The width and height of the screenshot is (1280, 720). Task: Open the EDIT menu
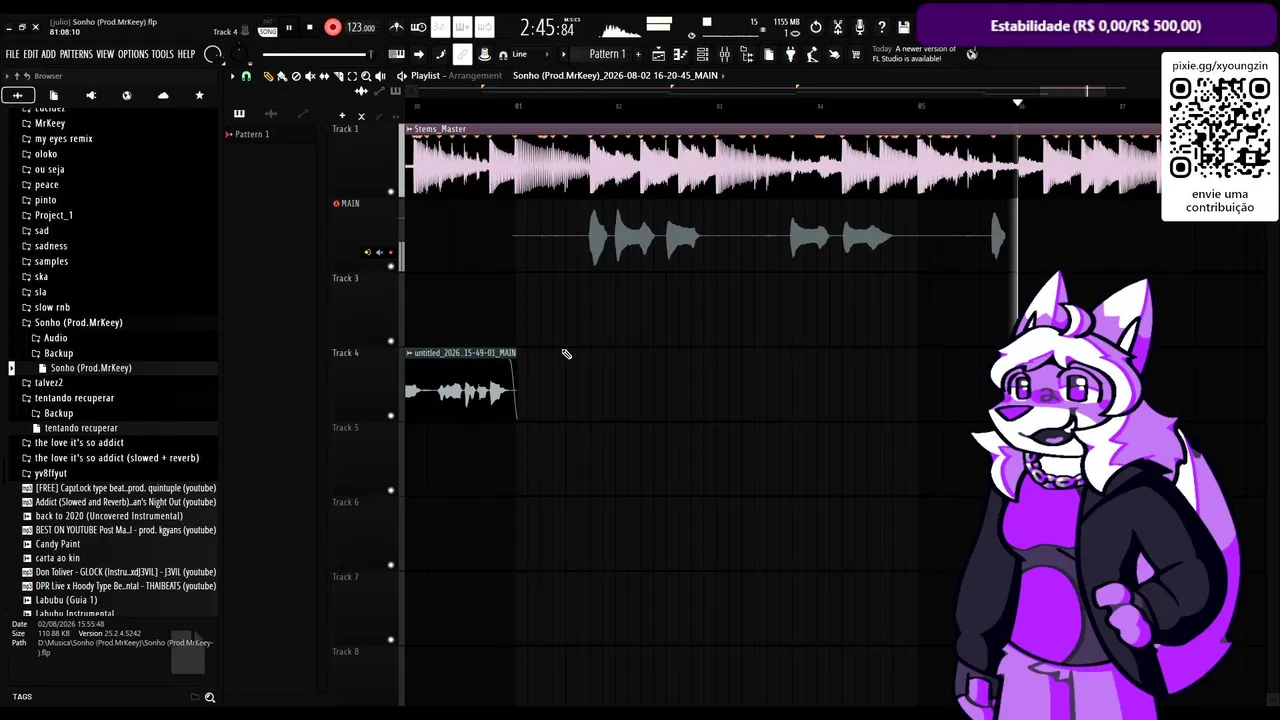tap(31, 54)
